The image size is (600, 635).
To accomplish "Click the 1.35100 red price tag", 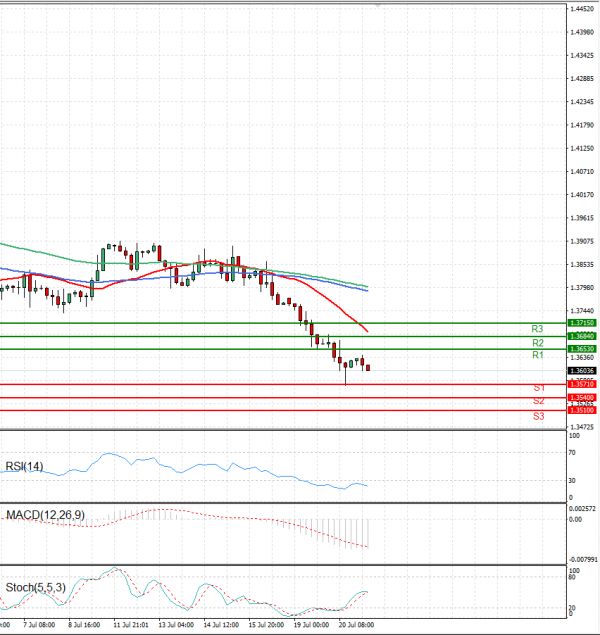I will (581, 410).
